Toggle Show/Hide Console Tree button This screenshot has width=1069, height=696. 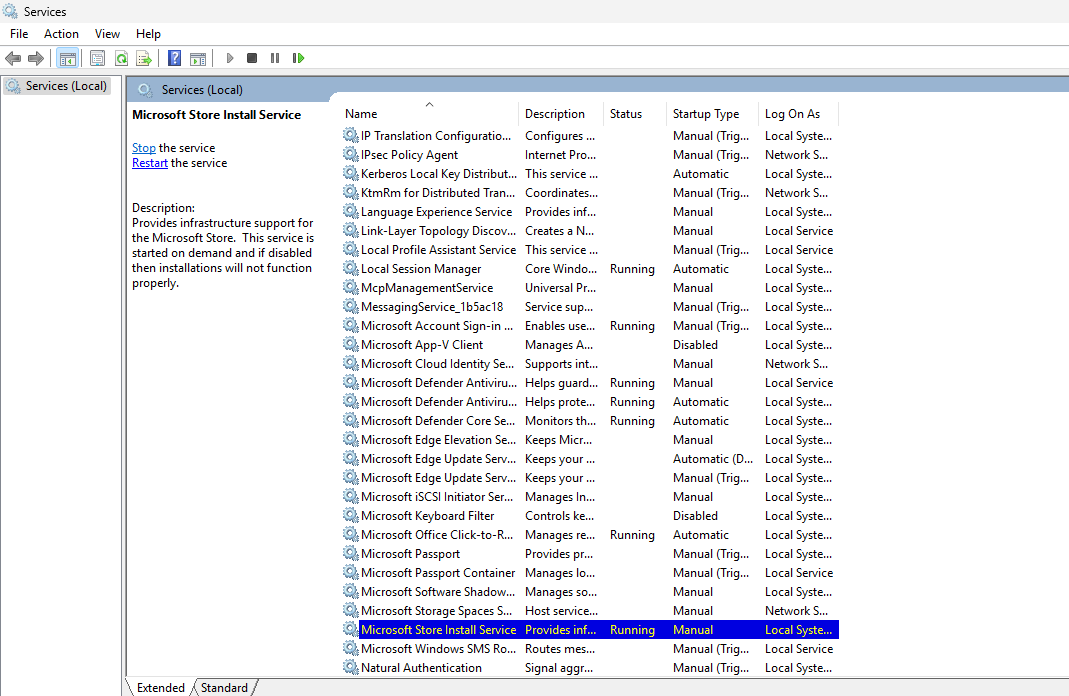pos(67,58)
